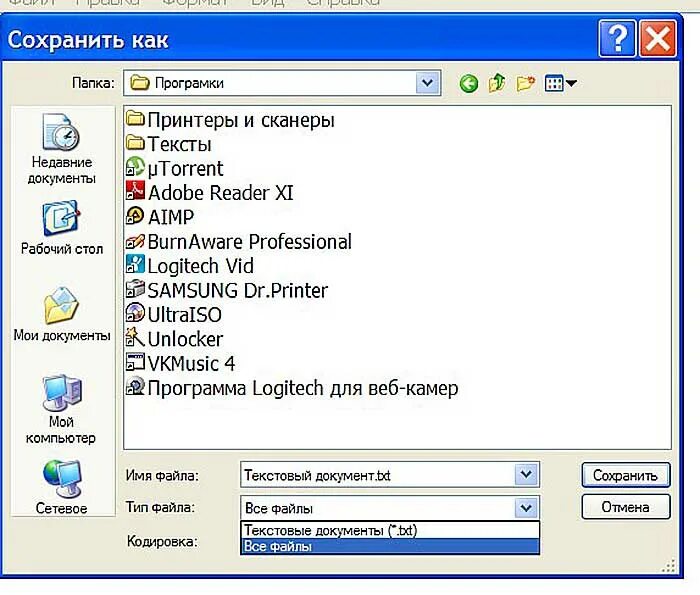
Task: Go to Desktop (Рабочий стол) place
Action: (62, 228)
